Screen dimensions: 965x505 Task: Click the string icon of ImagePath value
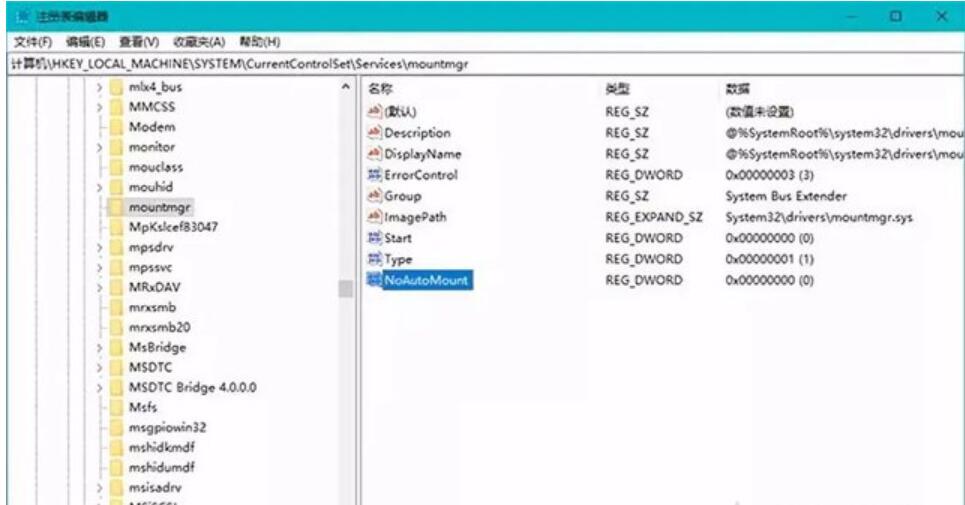coord(374,217)
